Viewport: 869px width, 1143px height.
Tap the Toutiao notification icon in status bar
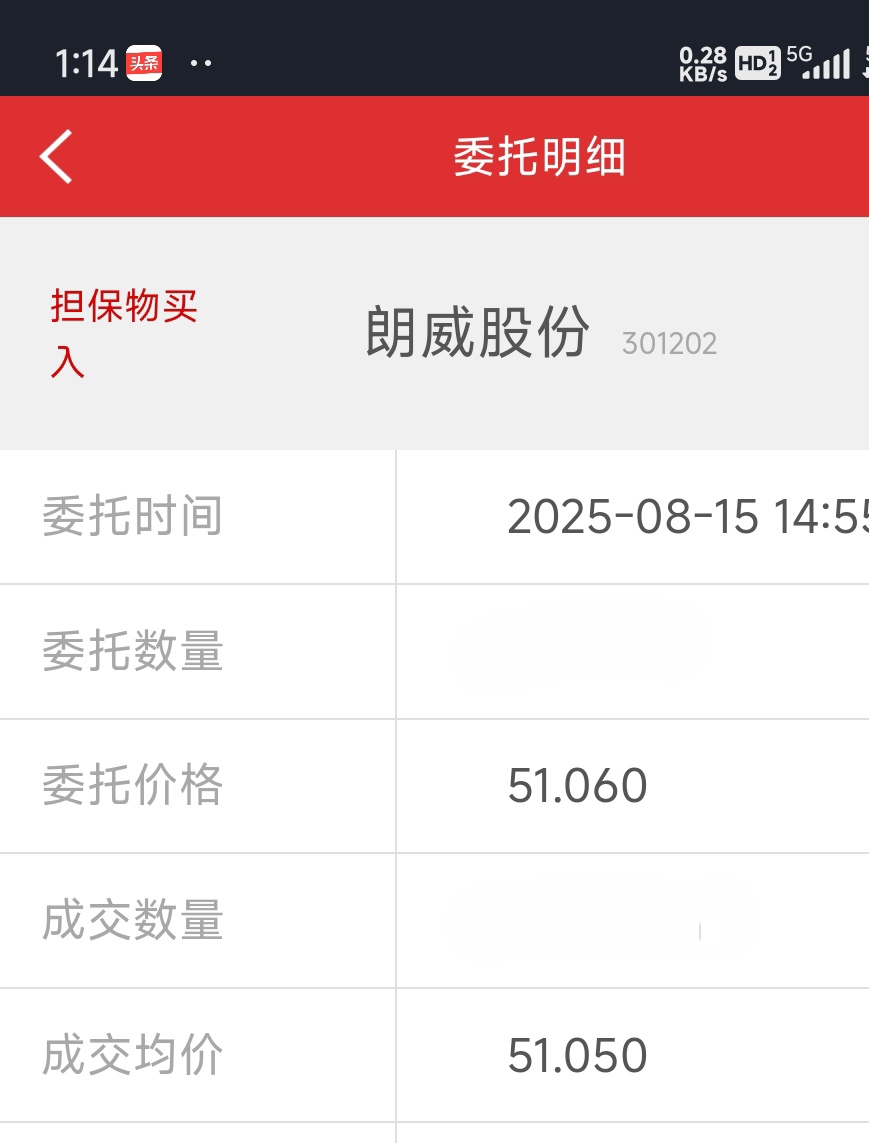tap(144, 63)
